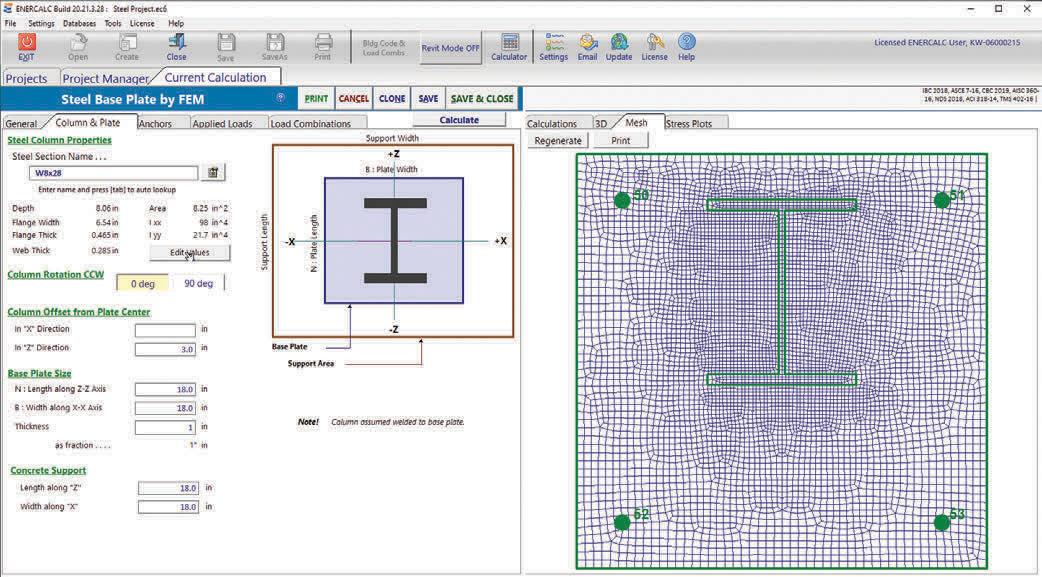Image resolution: width=1042 pixels, height=577 pixels.
Task: Open Bldg Code & Load Combs
Action: point(384,48)
